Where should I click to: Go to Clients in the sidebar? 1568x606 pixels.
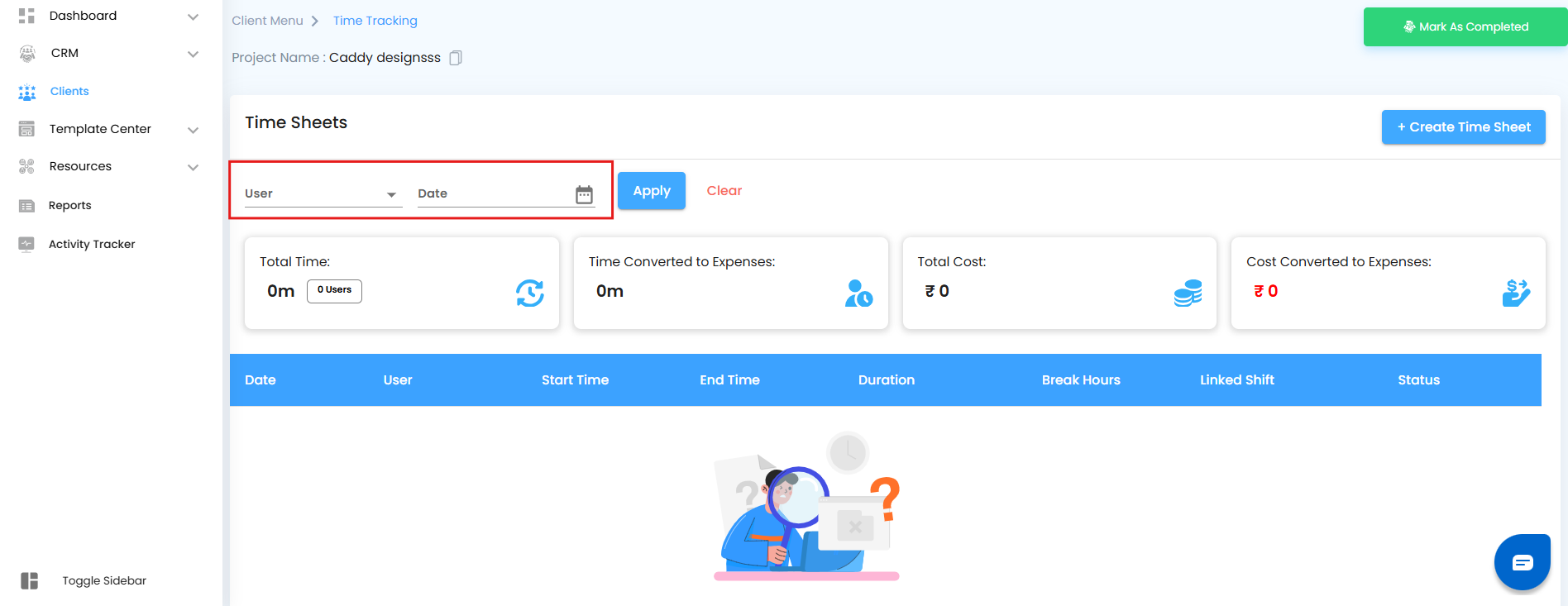tap(69, 91)
